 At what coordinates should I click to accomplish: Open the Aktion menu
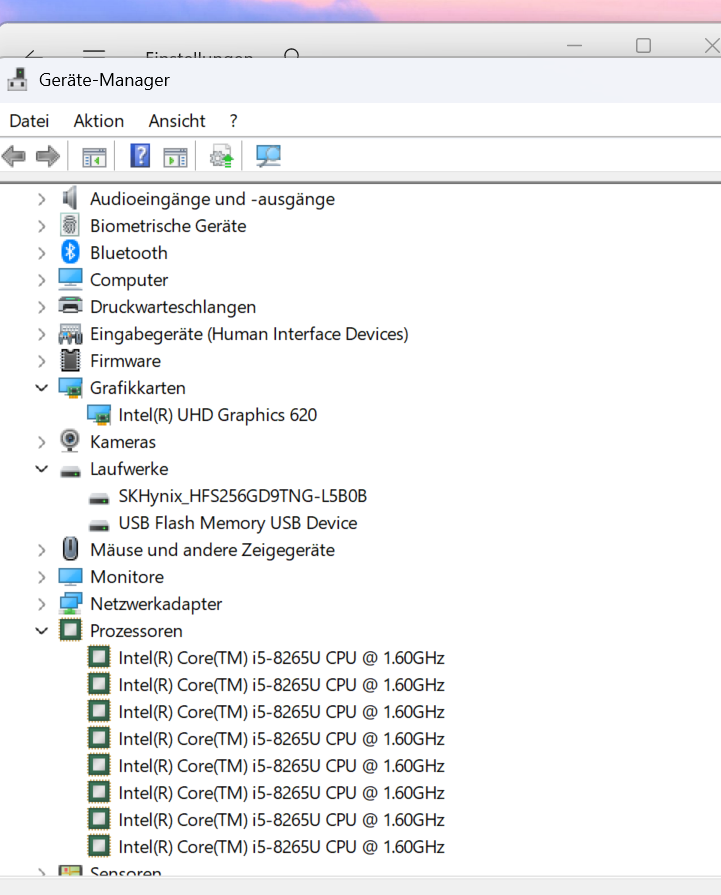tap(99, 121)
